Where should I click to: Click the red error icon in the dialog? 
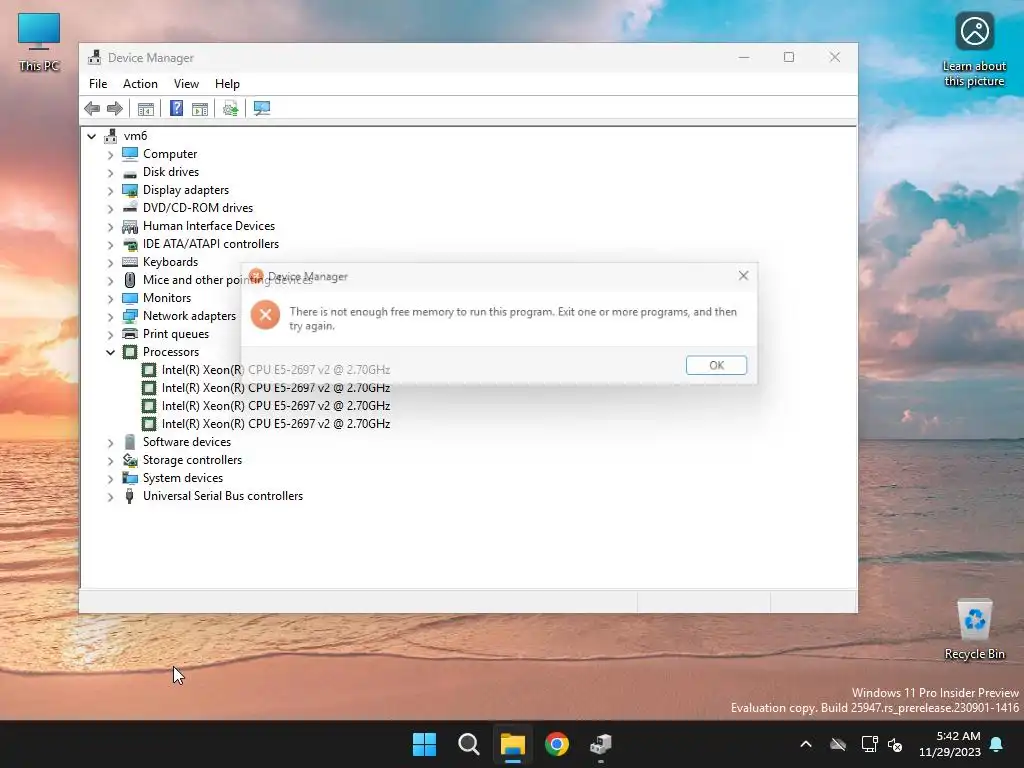point(265,315)
